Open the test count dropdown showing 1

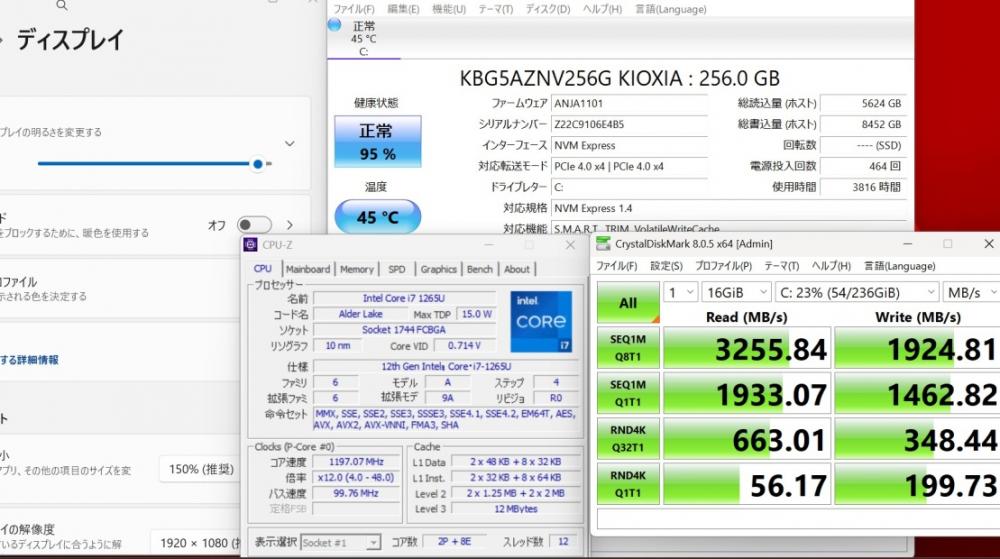(680, 292)
